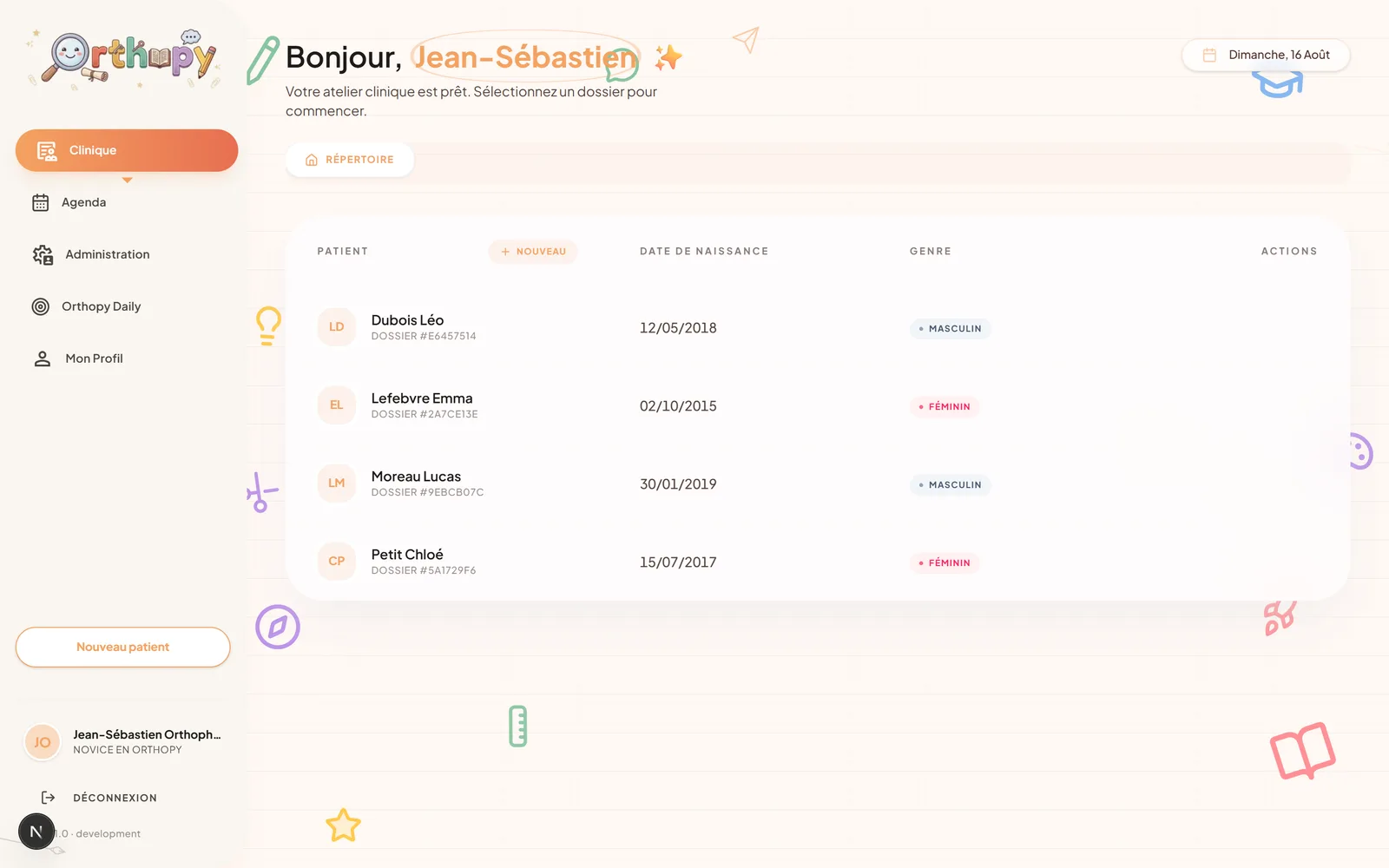The width and height of the screenshot is (1389, 868).
Task: Click the Nouveau patient button
Action: (122, 648)
